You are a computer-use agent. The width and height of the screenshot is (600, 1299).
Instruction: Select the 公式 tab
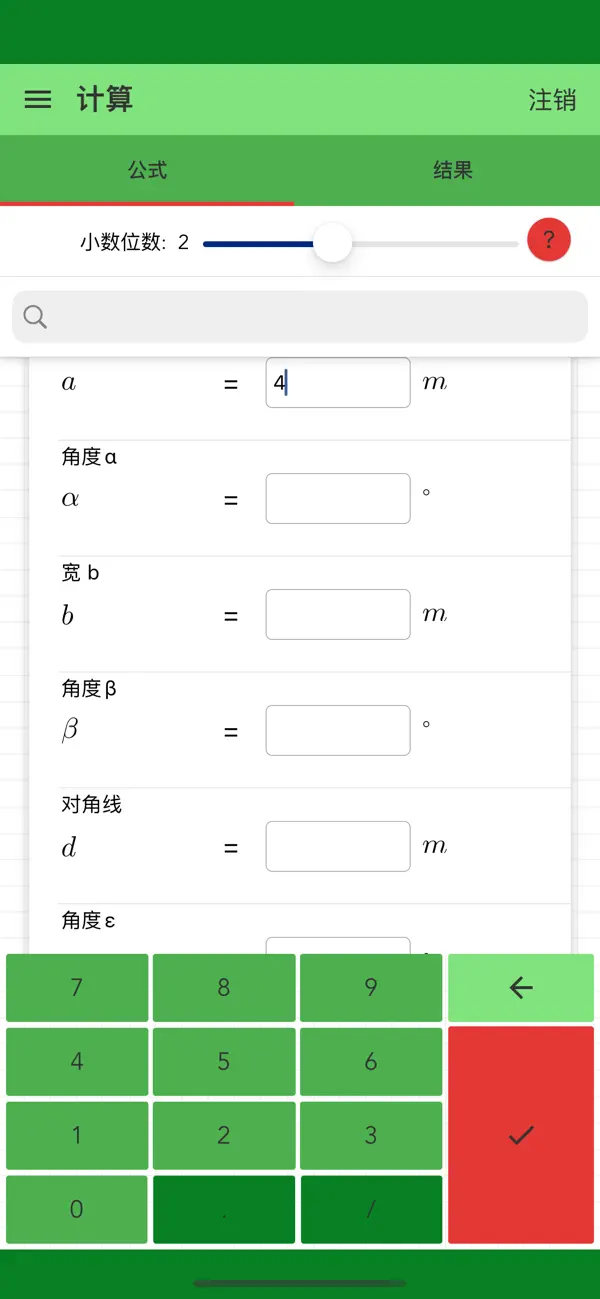(x=148, y=170)
